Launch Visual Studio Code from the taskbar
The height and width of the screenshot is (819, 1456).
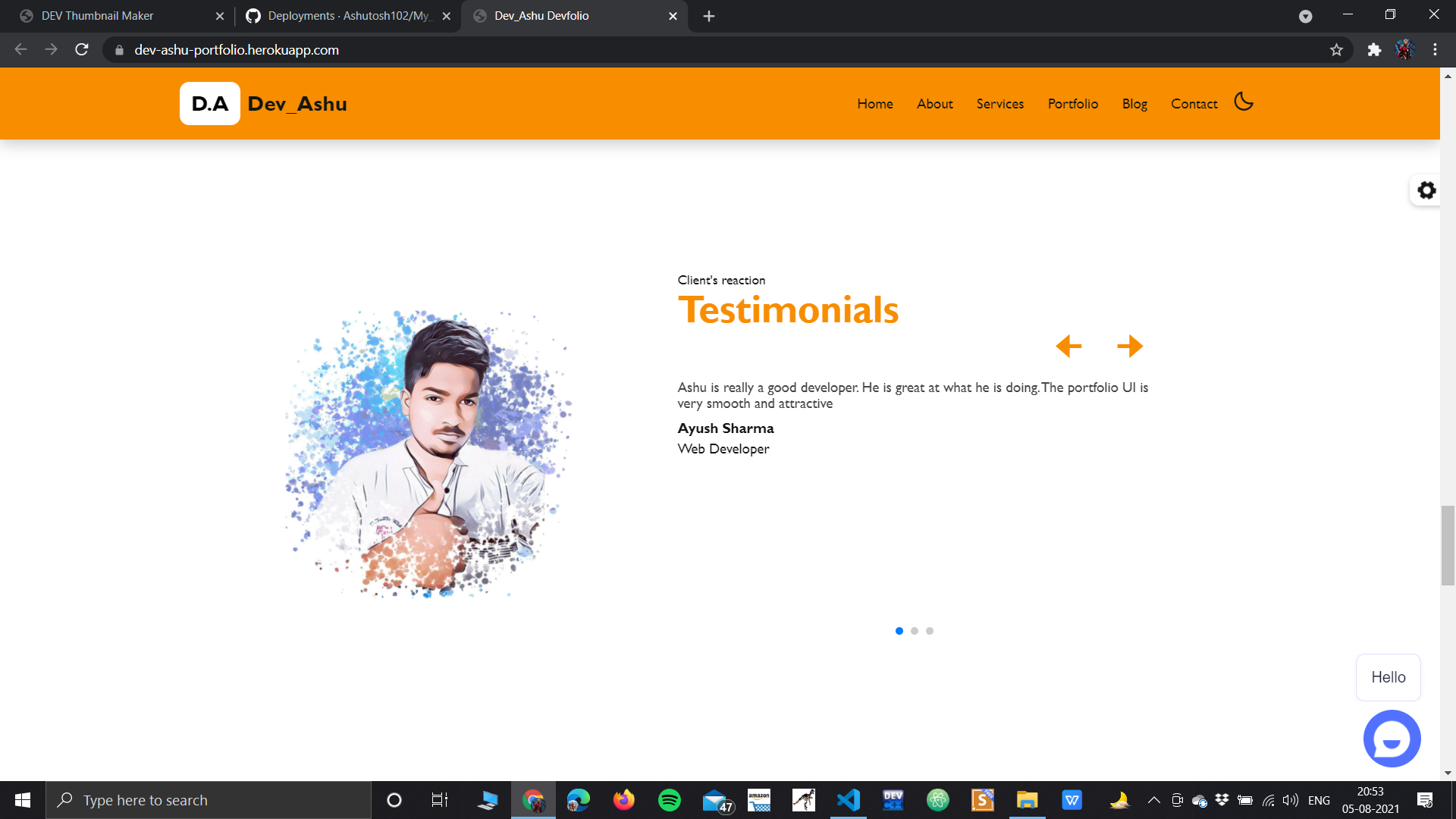coord(847,799)
